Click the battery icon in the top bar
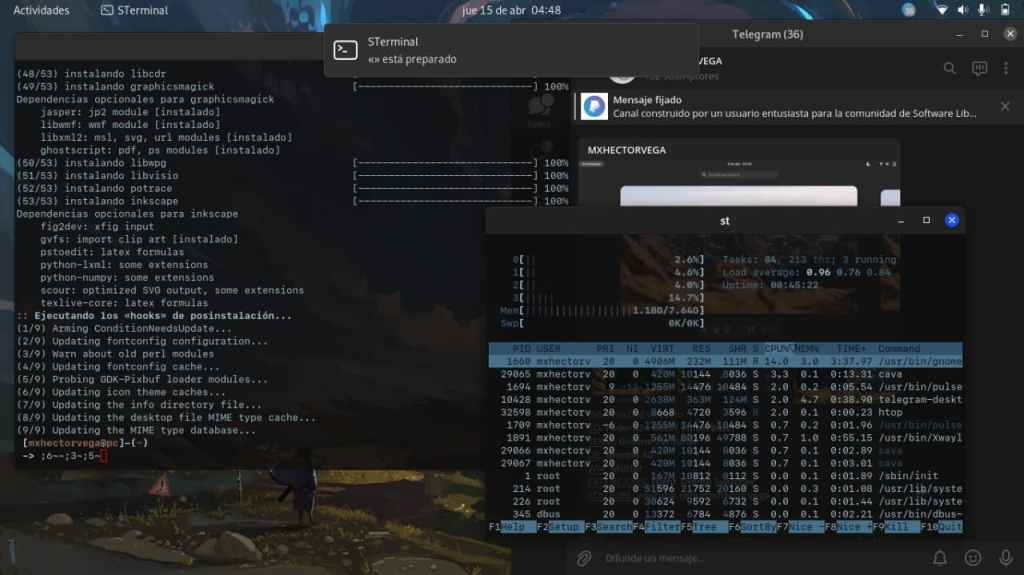Screen dimensions: 1024x575 (1006, 10)
